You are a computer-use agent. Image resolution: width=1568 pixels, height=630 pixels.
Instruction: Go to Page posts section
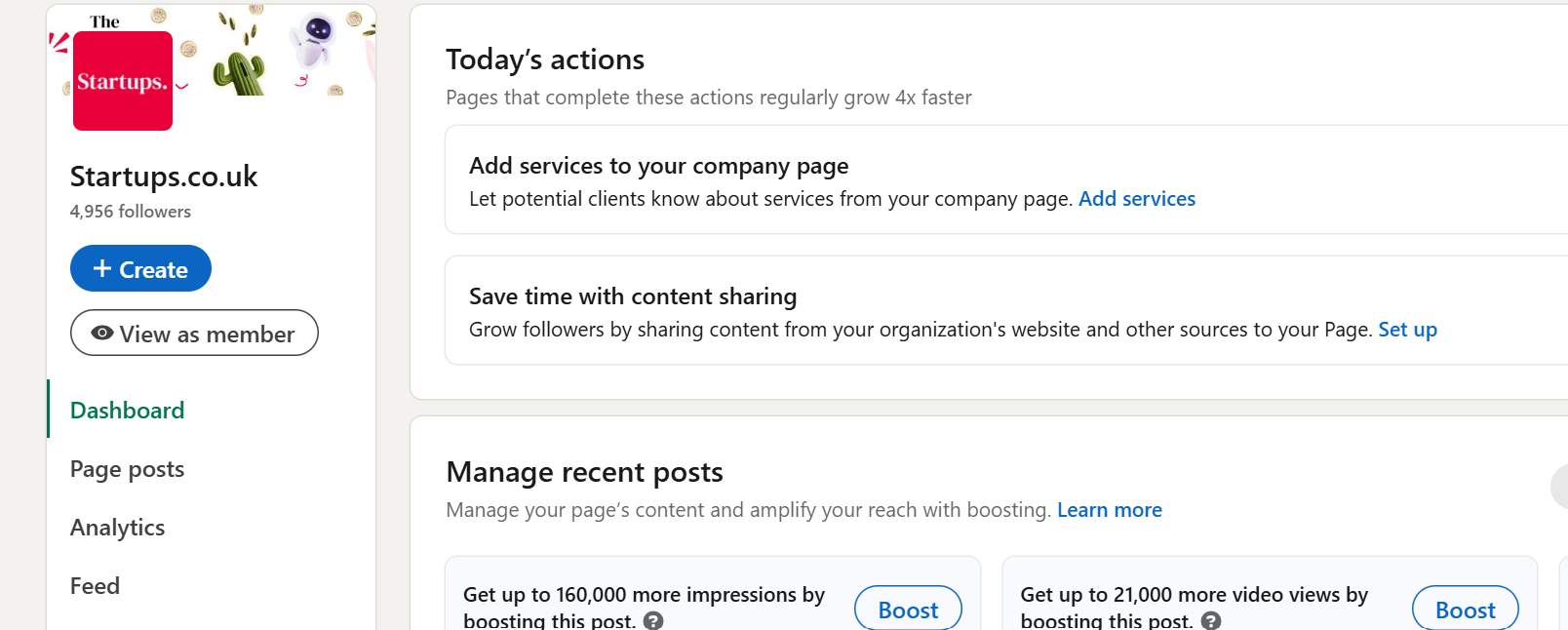click(x=127, y=469)
